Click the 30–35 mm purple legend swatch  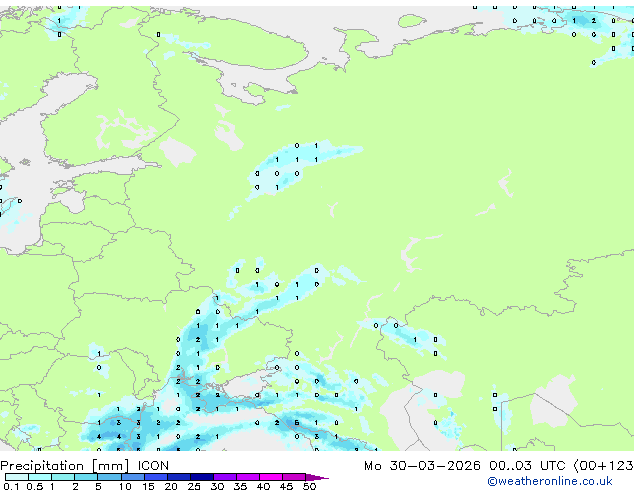point(224,477)
